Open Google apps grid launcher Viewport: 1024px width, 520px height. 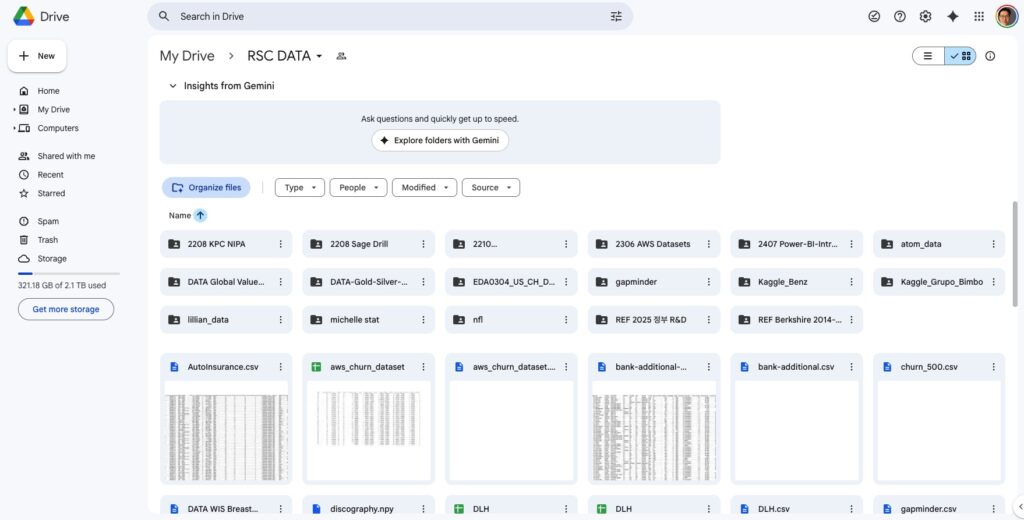tap(979, 17)
